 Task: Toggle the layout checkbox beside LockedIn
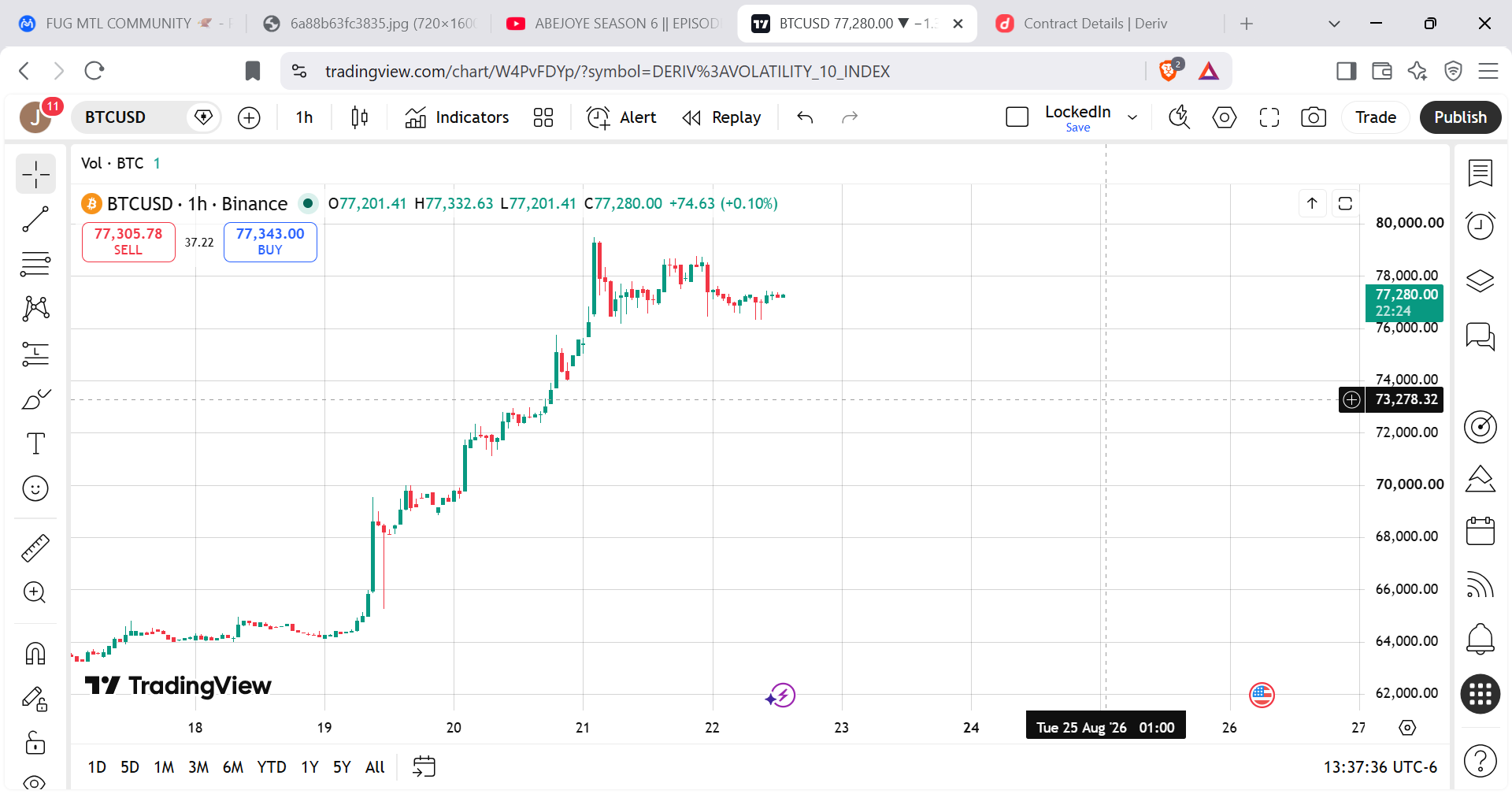(x=1017, y=117)
